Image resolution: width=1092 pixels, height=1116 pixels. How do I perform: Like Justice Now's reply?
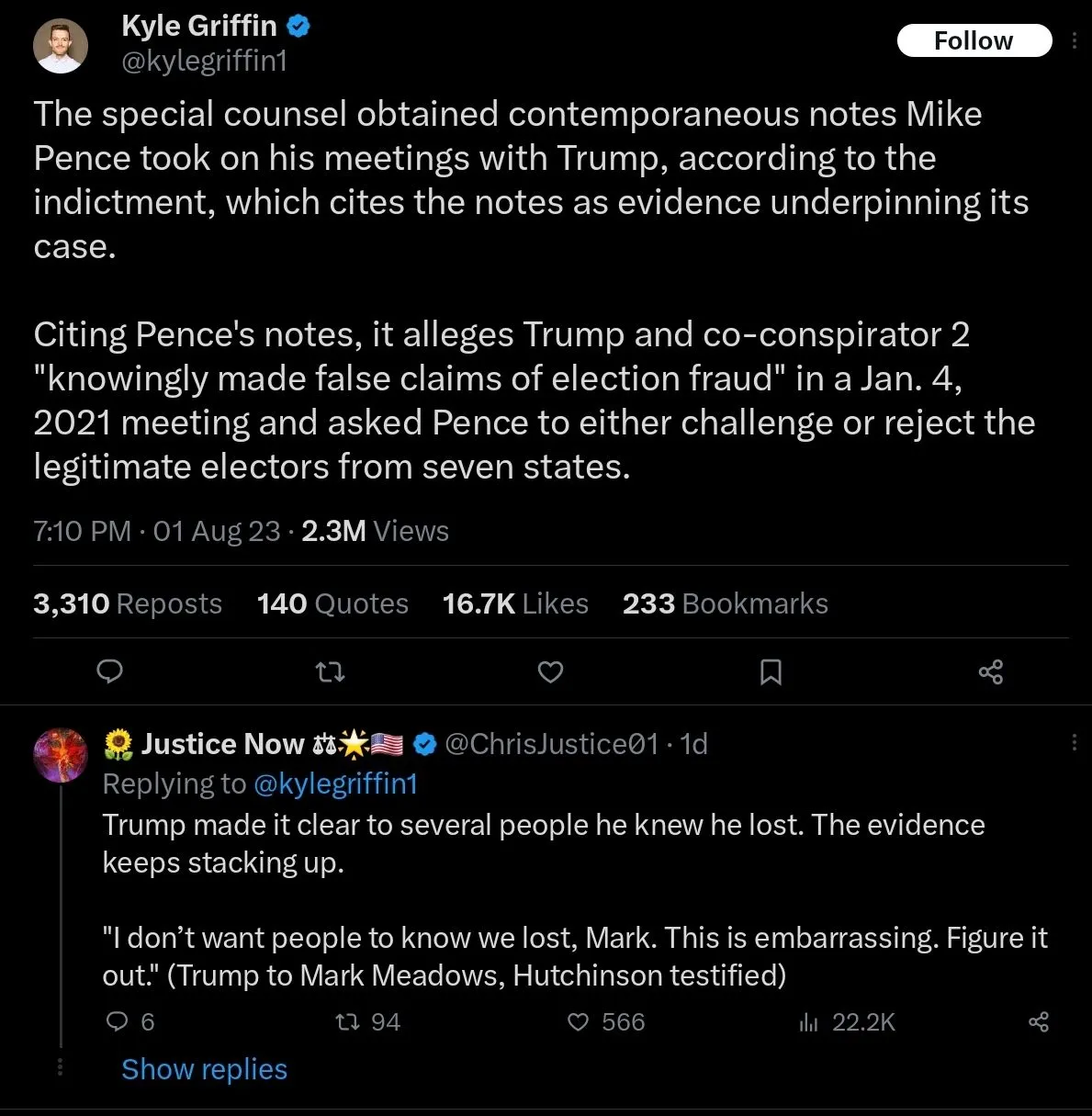[x=579, y=1021]
